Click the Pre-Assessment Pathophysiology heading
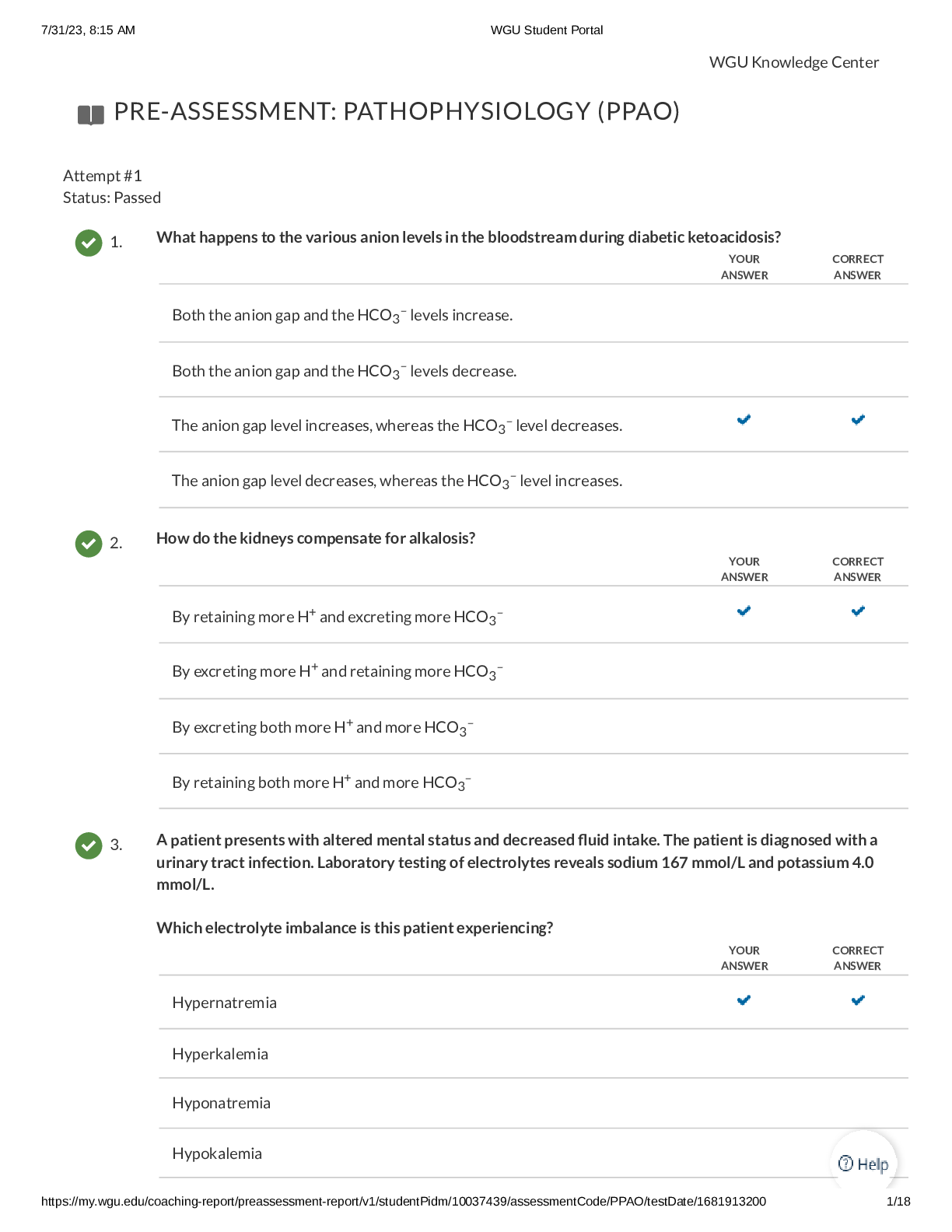The image size is (952, 1232). click(x=397, y=112)
